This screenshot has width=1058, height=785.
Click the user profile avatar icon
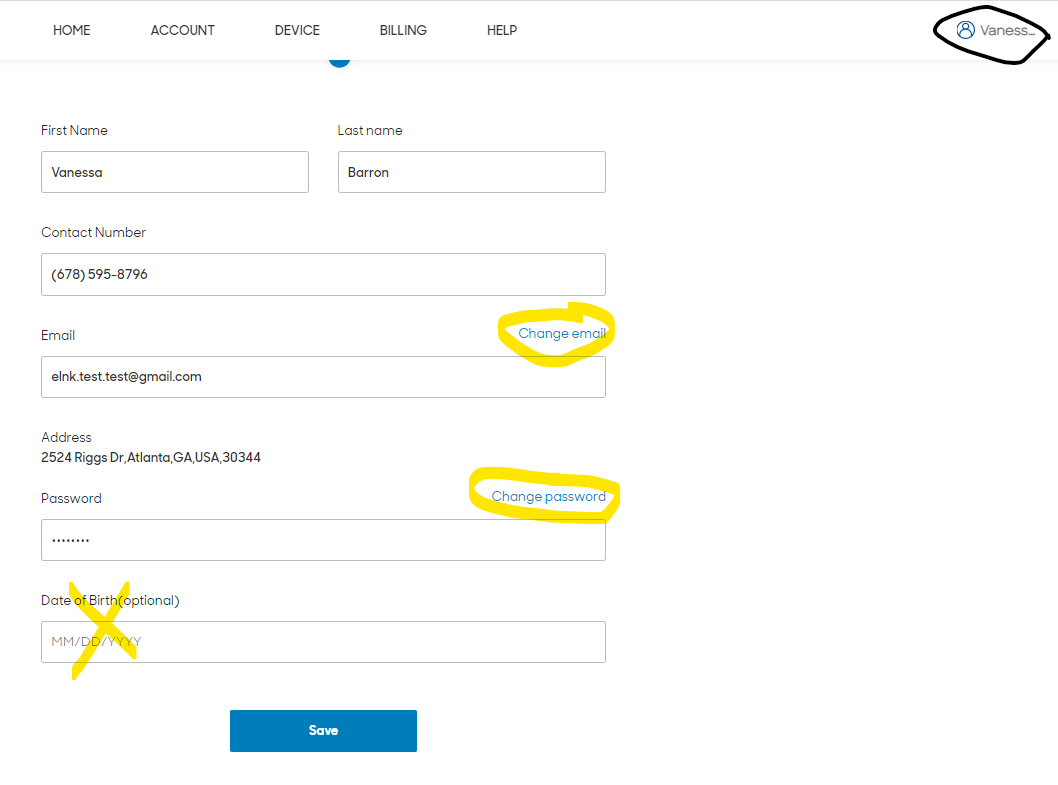(966, 30)
